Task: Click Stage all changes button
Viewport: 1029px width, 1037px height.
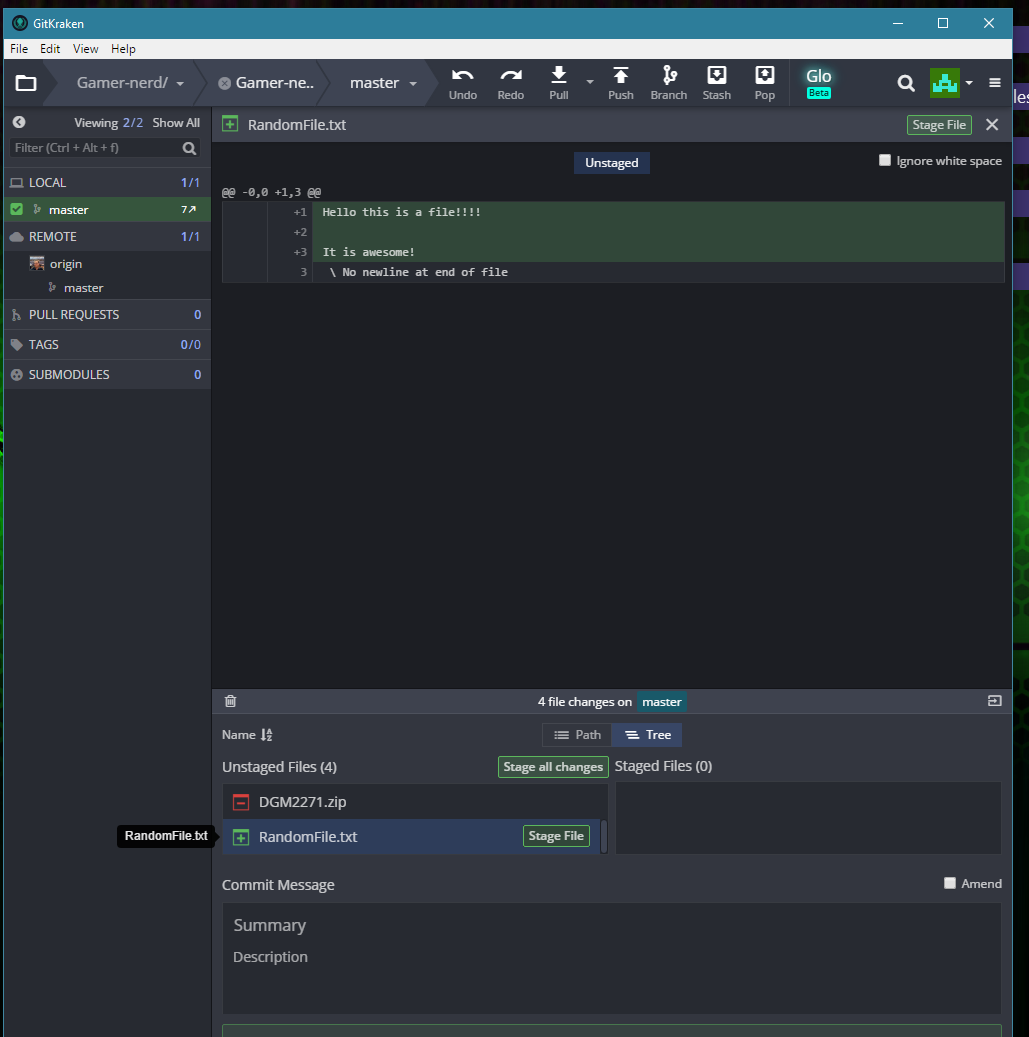Action: [553, 767]
